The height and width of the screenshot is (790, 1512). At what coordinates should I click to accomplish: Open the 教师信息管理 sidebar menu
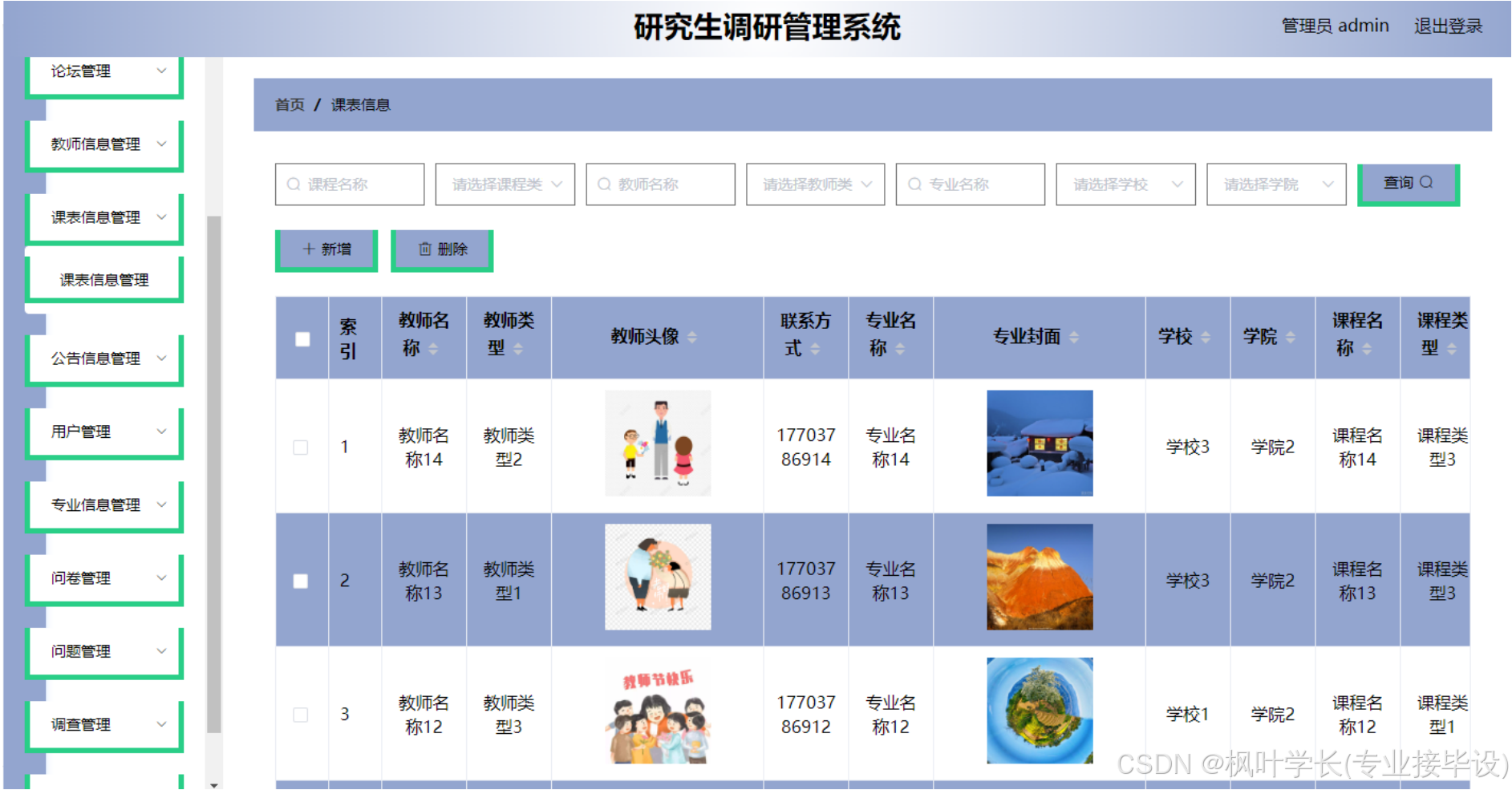105,145
